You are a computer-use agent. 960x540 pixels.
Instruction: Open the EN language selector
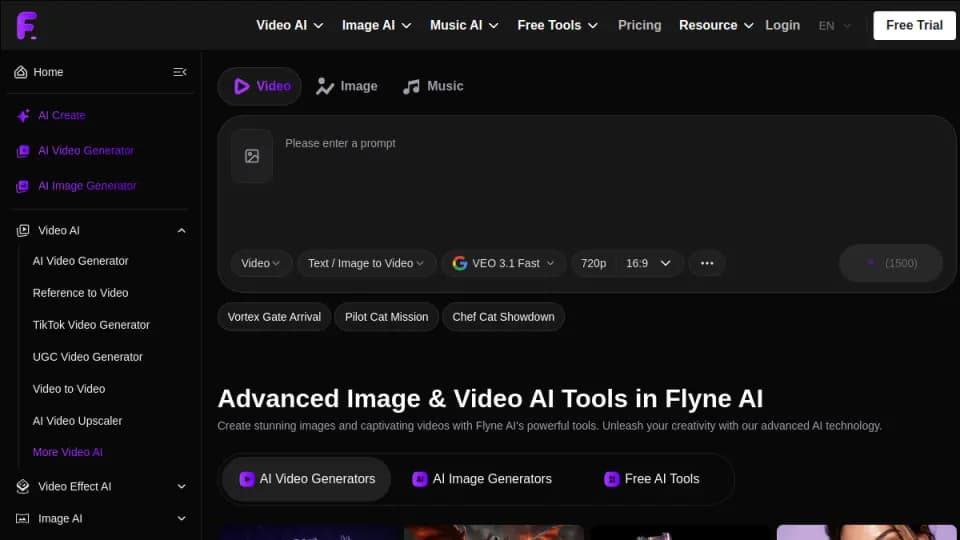(834, 26)
